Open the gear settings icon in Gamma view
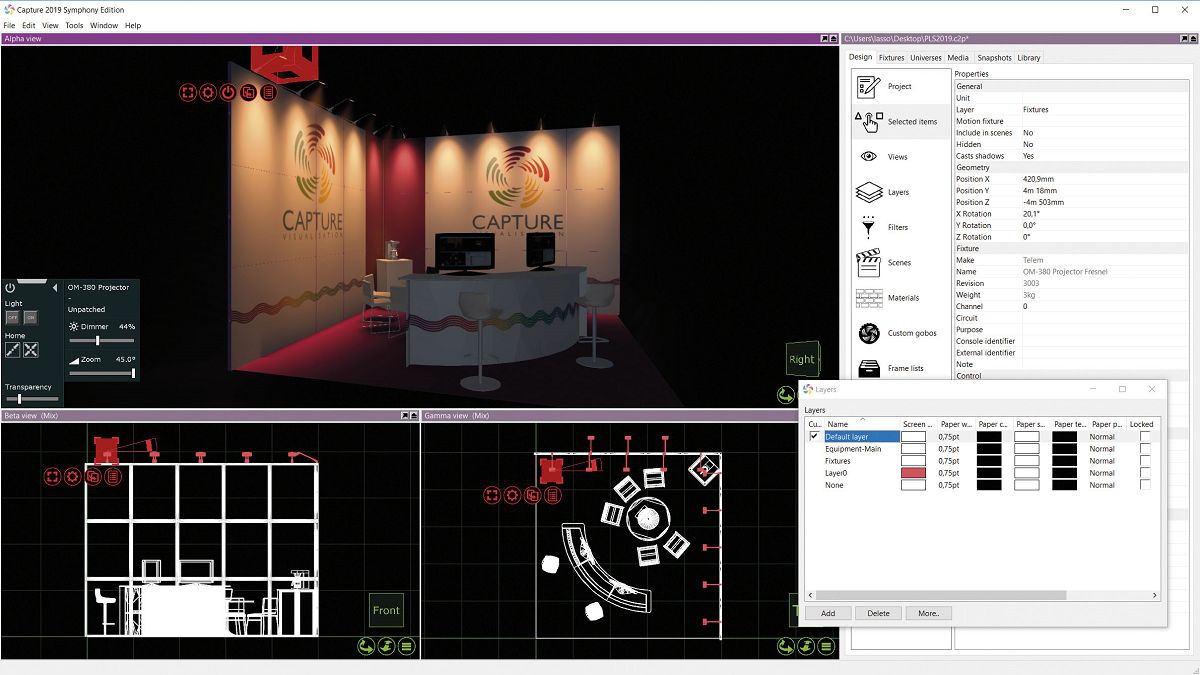The image size is (1200, 675). pos(512,495)
